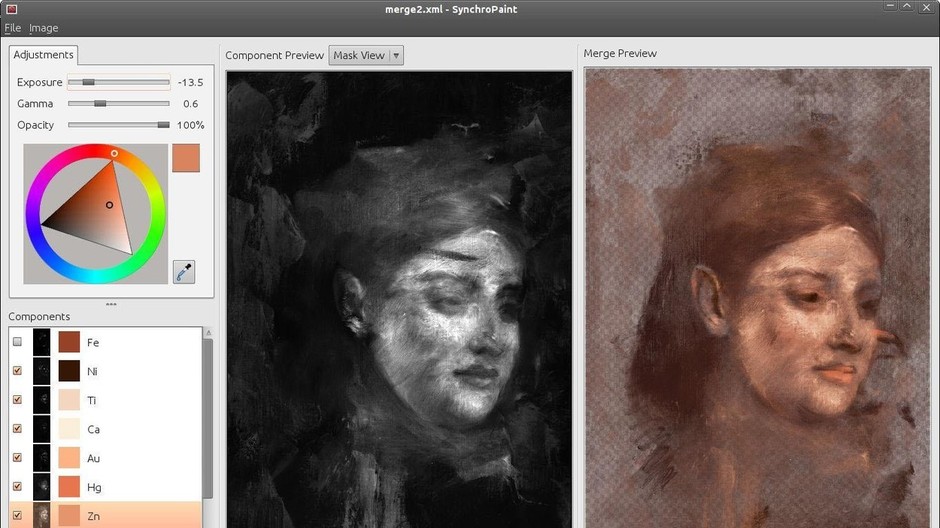This screenshot has height=528, width=940.
Task: Toggle the Hg component checkbox
Action: click(x=17, y=486)
